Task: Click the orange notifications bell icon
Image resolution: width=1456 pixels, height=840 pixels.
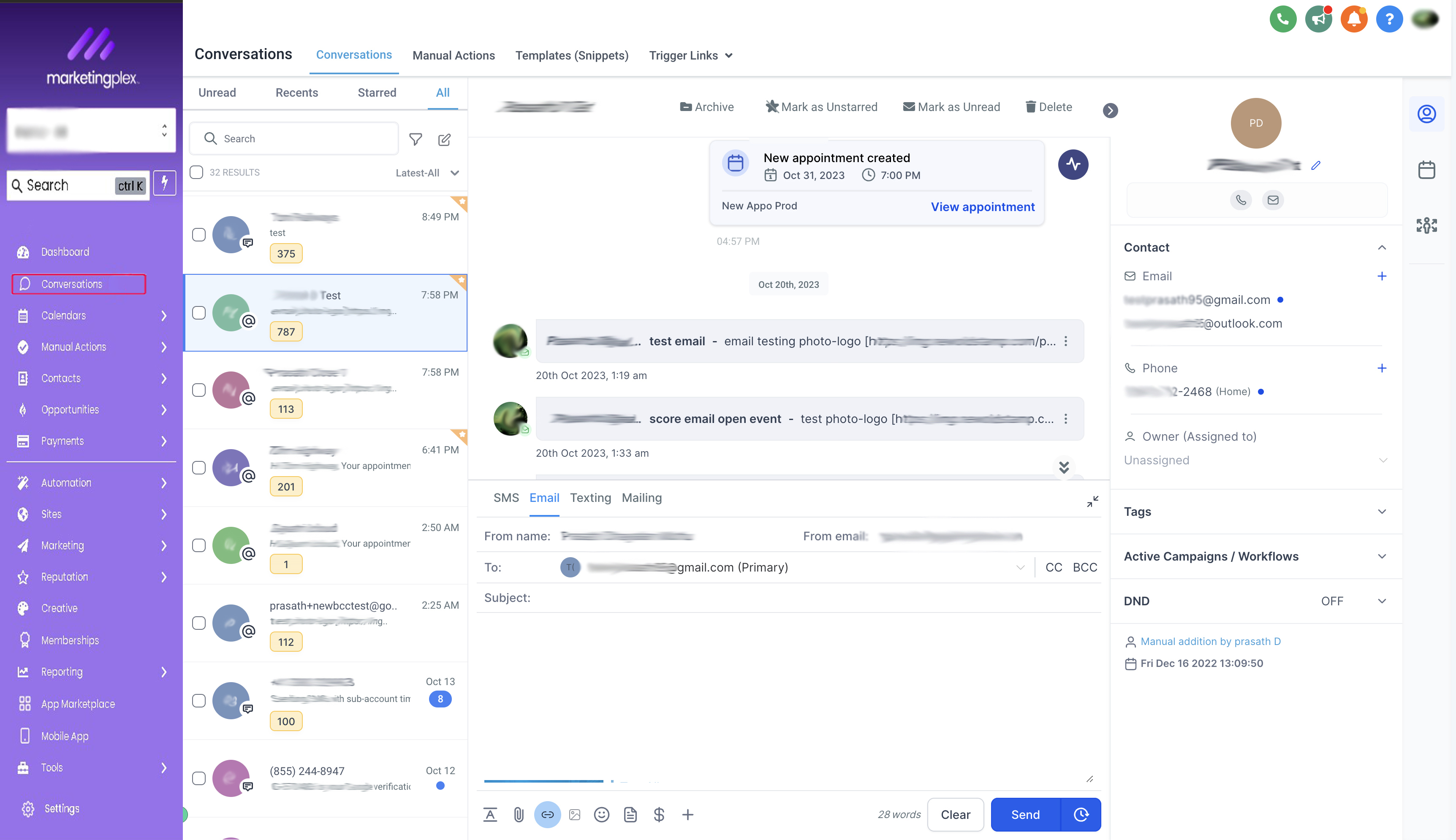Action: pyautogui.click(x=1354, y=19)
